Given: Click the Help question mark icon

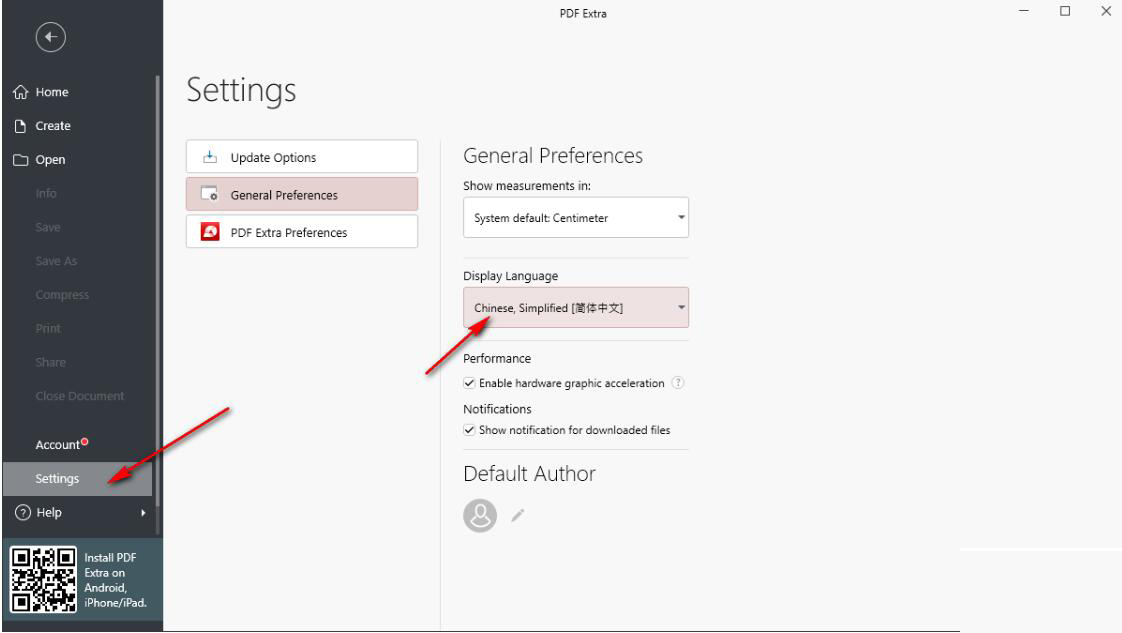Looking at the screenshot, I should pyautogui.click(x=23, y=512).
